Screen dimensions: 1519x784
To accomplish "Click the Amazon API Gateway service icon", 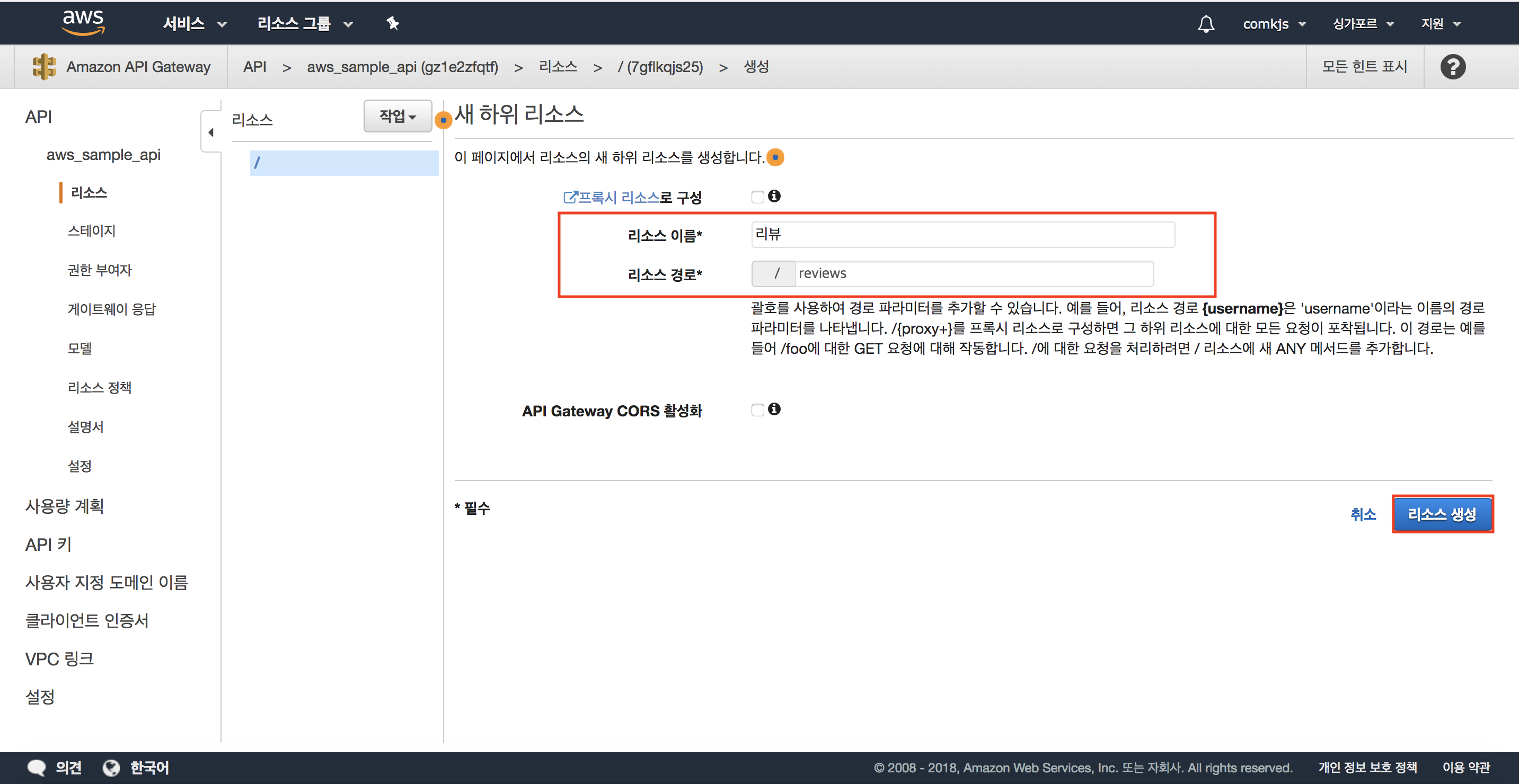I will point(44,67).
